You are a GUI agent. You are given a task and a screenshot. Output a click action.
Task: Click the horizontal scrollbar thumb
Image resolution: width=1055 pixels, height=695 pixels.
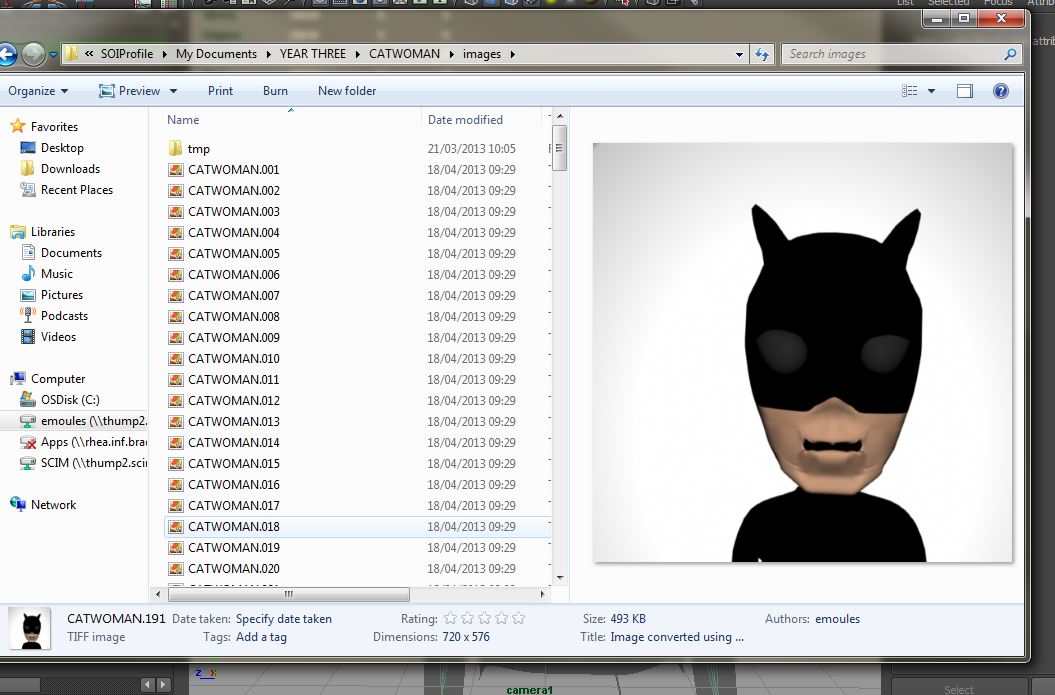coord(289,594)
